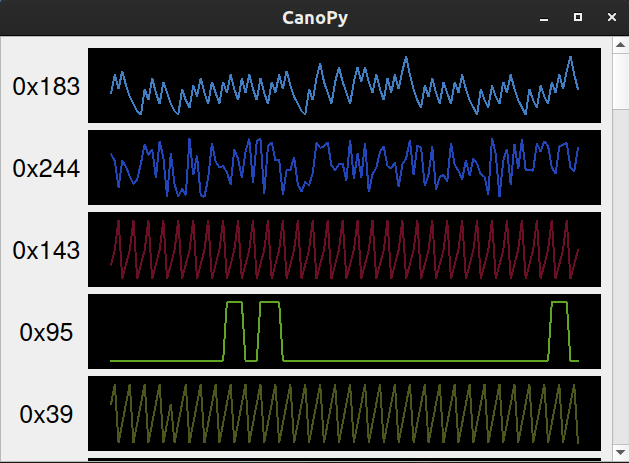The height and width of the screenshot is (463, 629).
Task: Select the 0x244 message ID label
Action: [46, 168]
